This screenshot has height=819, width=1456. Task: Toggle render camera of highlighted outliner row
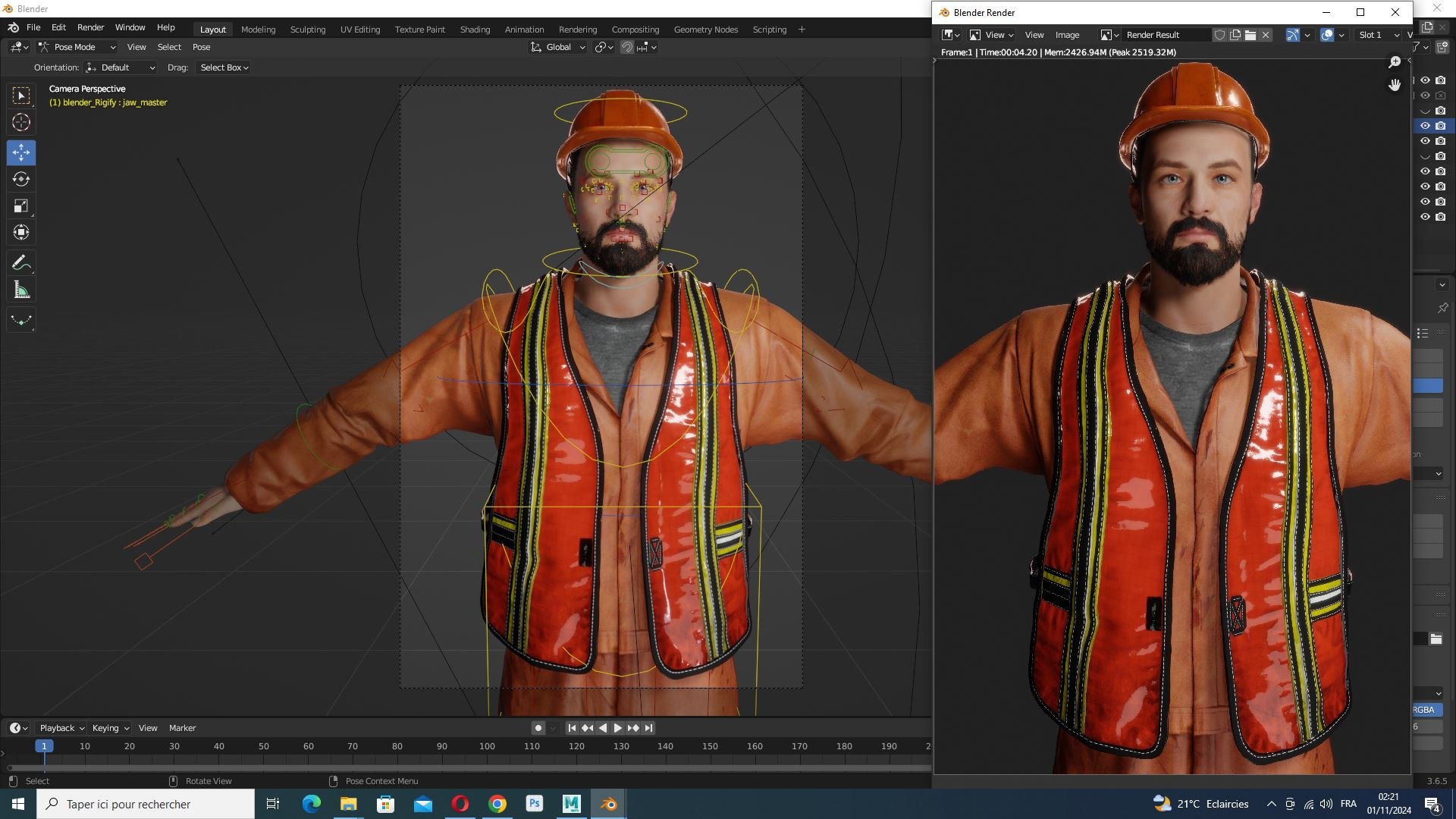click(1441, 126)
